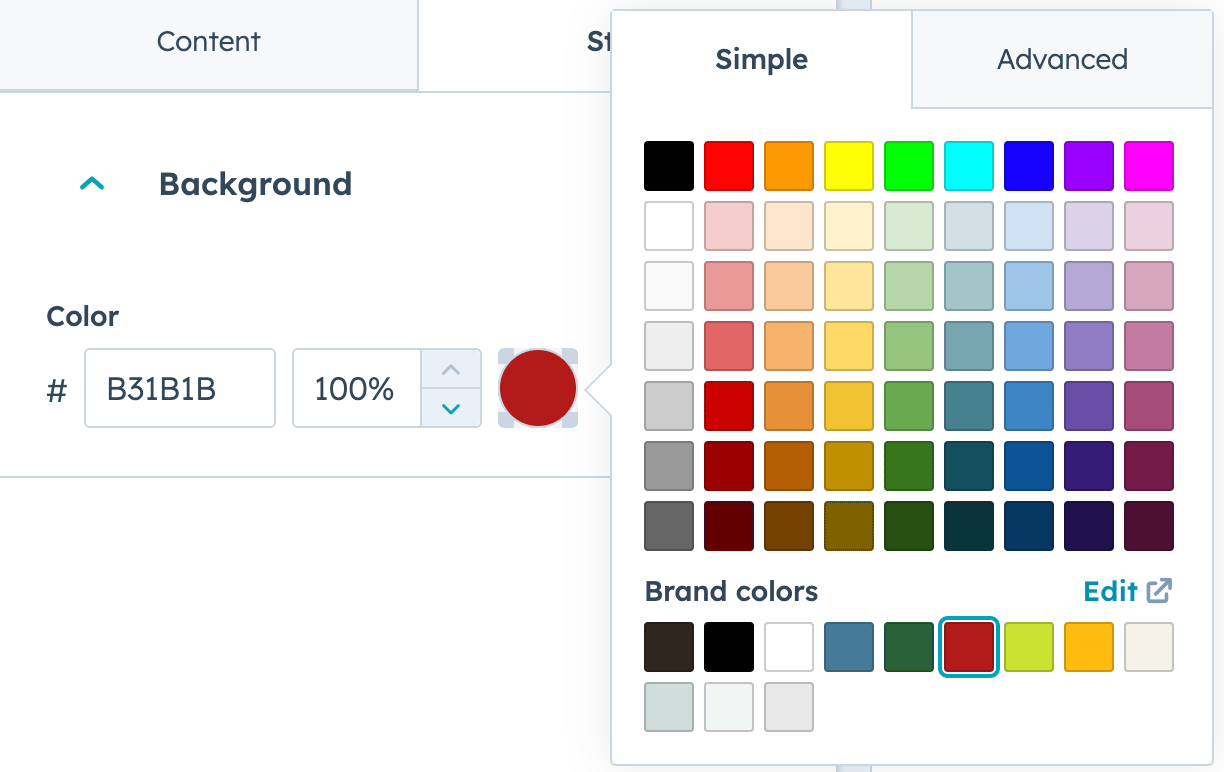The height and width of the screenshot is (772, 1224).
Task: Select the bright green swatch in top row
Action: click(909, 166)
